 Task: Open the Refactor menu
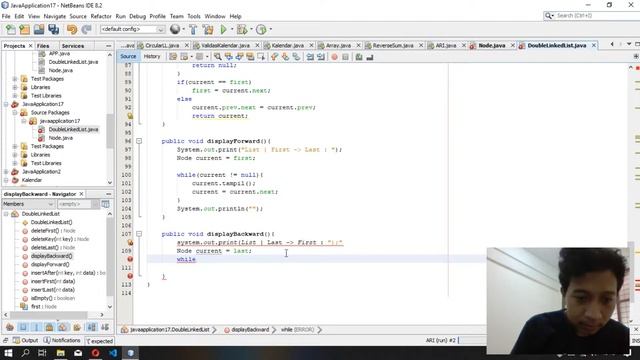[101, 16]
